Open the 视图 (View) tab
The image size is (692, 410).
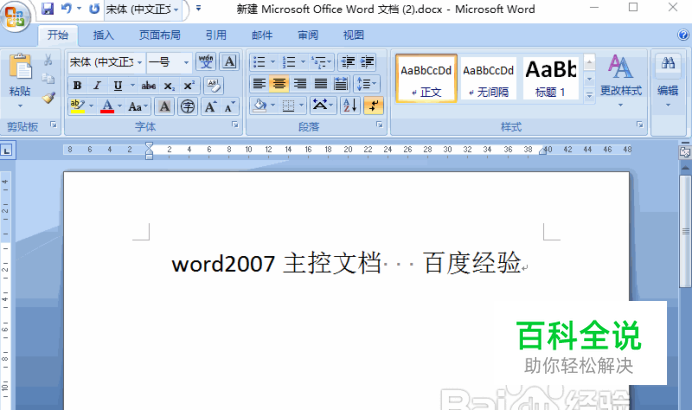(354, 35)
